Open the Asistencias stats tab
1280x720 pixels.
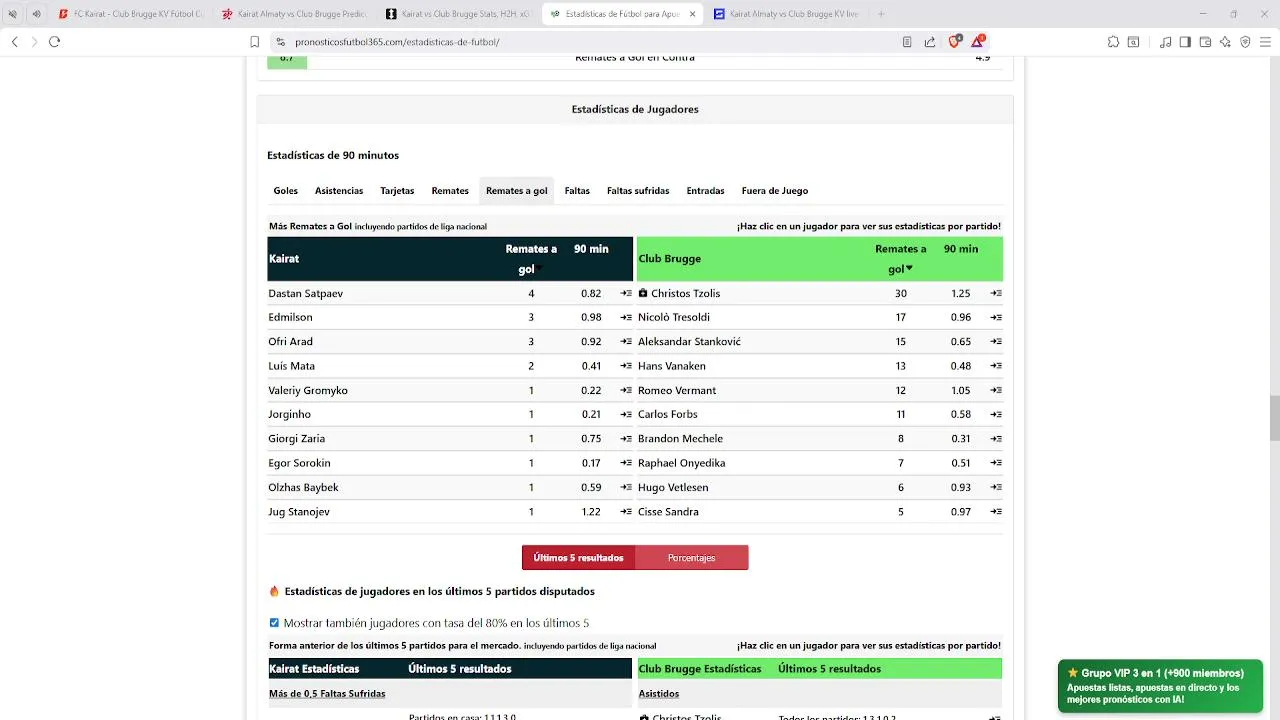pos(339,191)
